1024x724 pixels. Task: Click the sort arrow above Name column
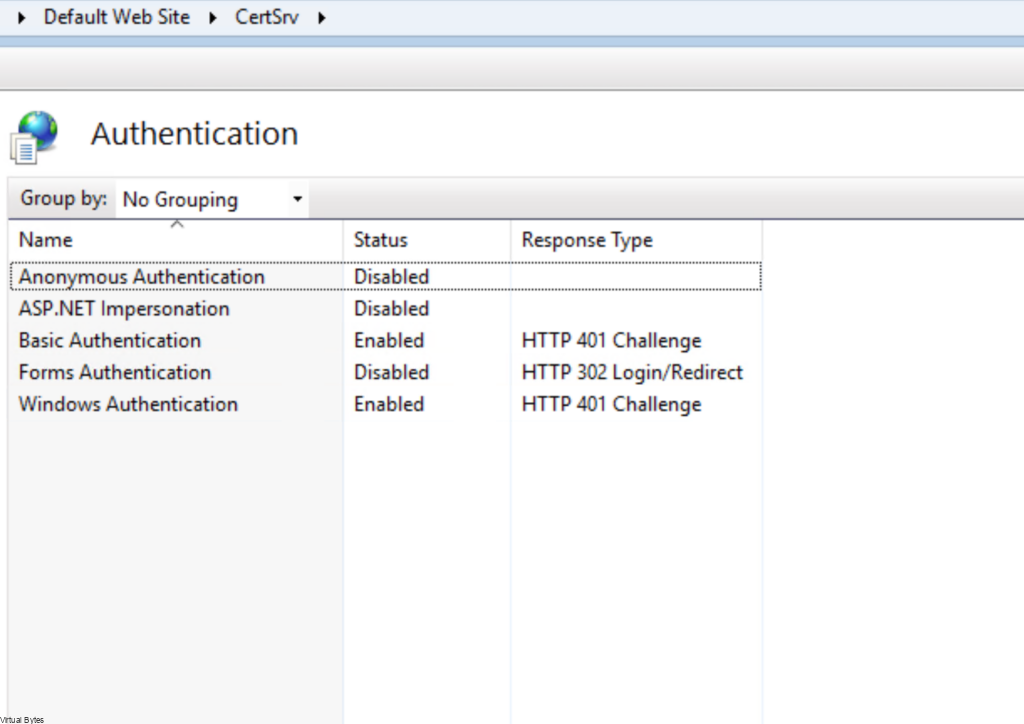click(177, 225)
